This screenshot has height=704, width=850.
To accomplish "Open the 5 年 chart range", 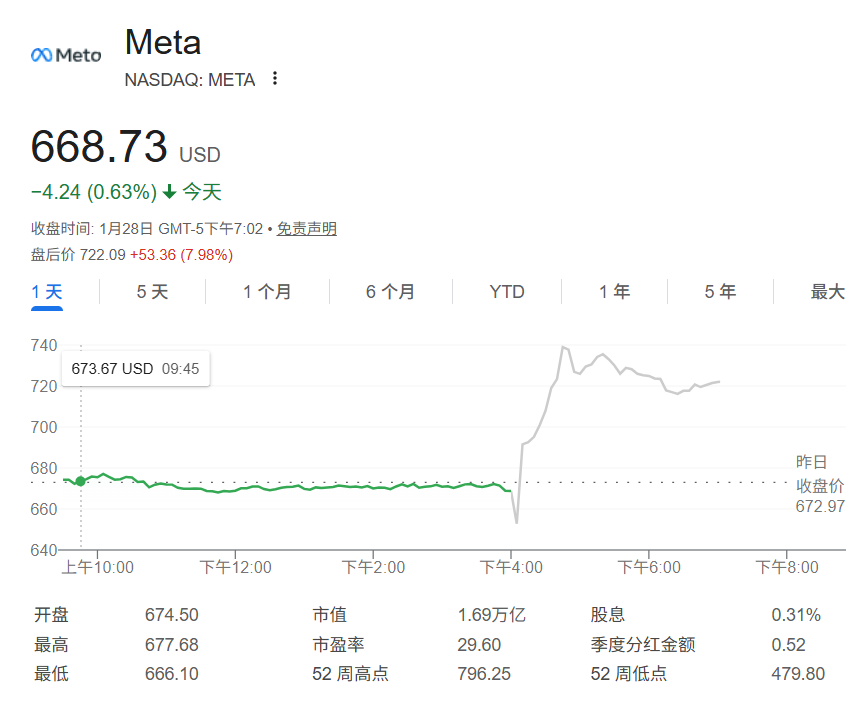I will pos(720,292).
